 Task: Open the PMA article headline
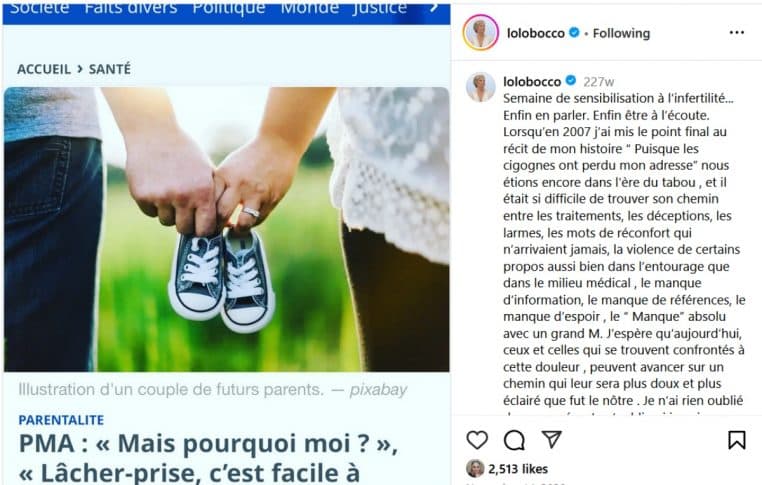coord(208,458)
